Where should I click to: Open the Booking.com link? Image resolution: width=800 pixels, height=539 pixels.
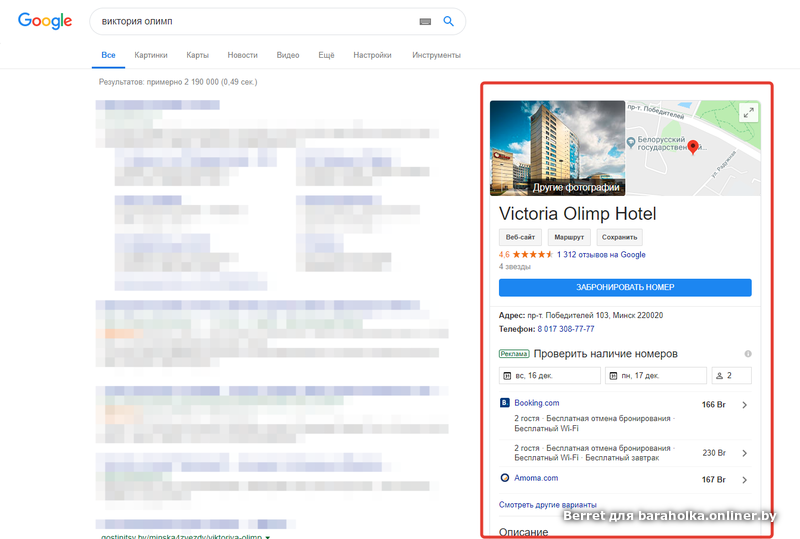(x=537, y=403)
